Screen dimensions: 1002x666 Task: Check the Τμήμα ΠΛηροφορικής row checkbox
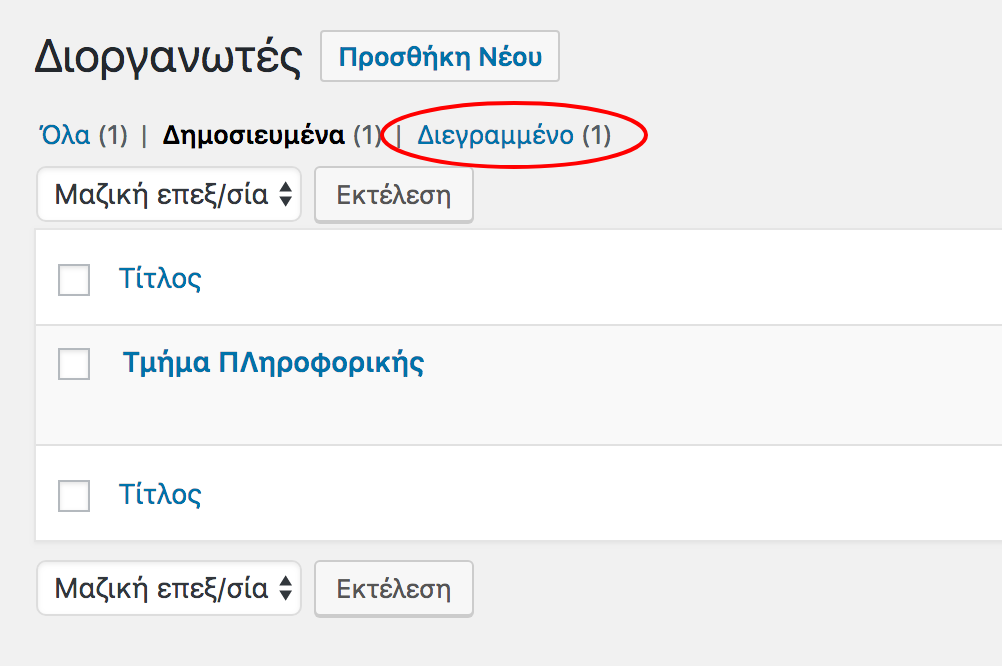pos(74,364)
